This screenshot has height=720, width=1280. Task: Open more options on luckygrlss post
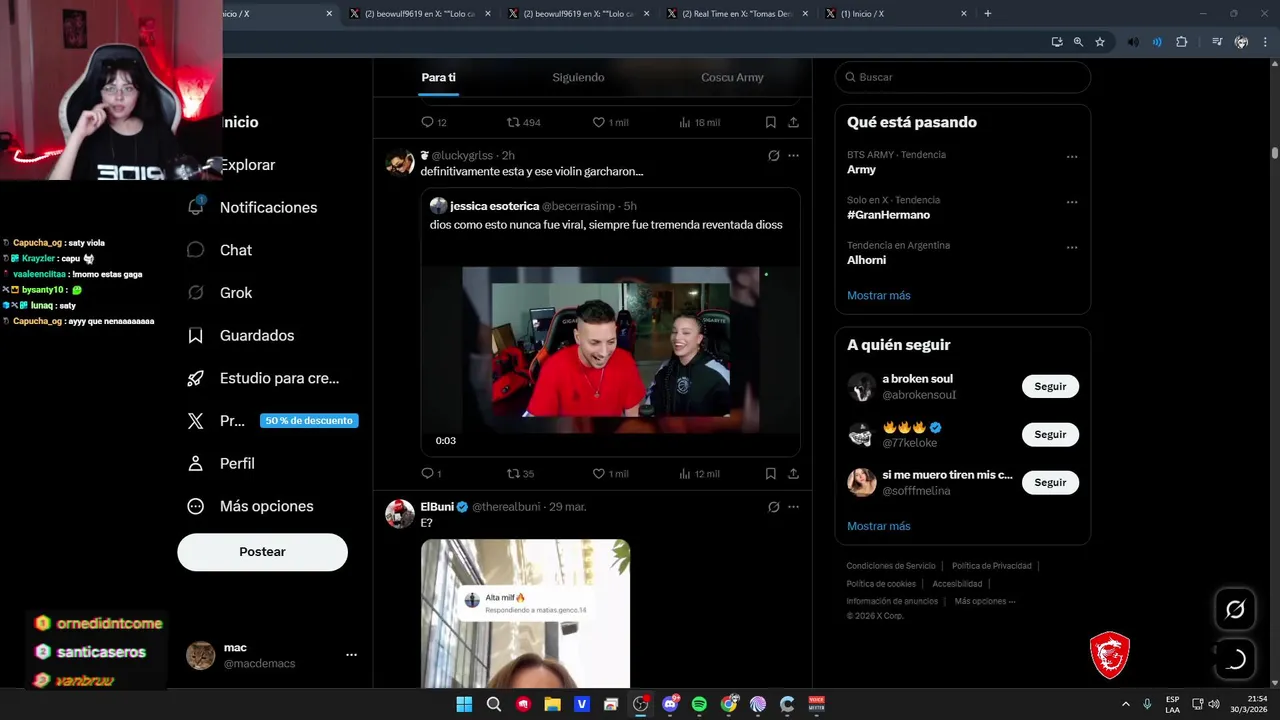coord(793,156)
